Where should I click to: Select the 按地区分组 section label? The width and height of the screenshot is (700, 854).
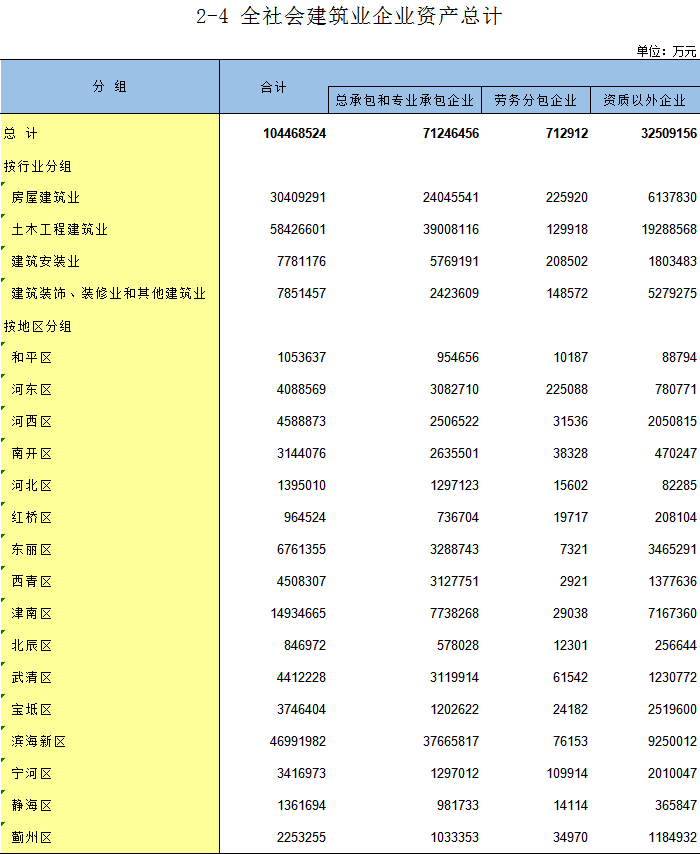(38, 326)
